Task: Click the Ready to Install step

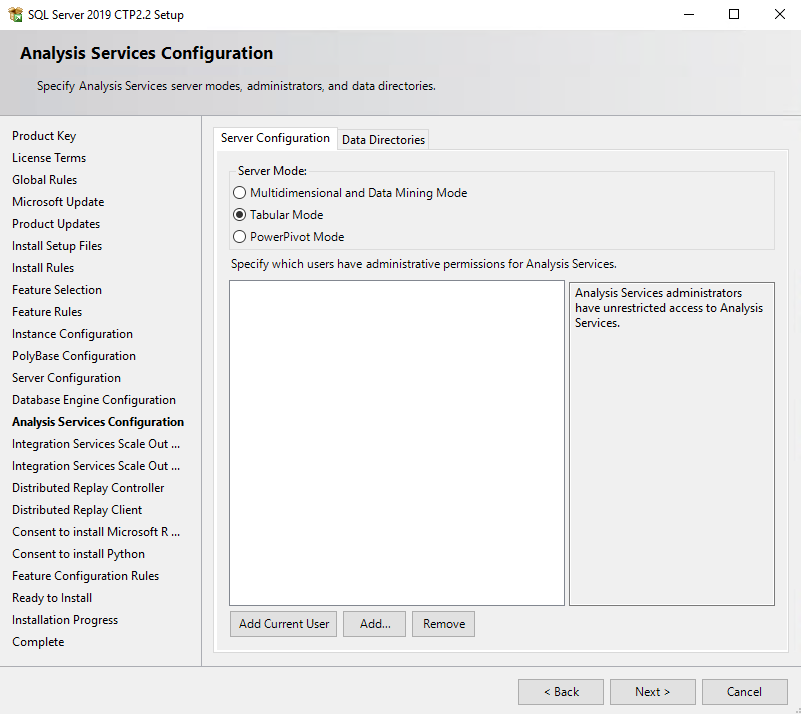Action: [x=52, y=598]
